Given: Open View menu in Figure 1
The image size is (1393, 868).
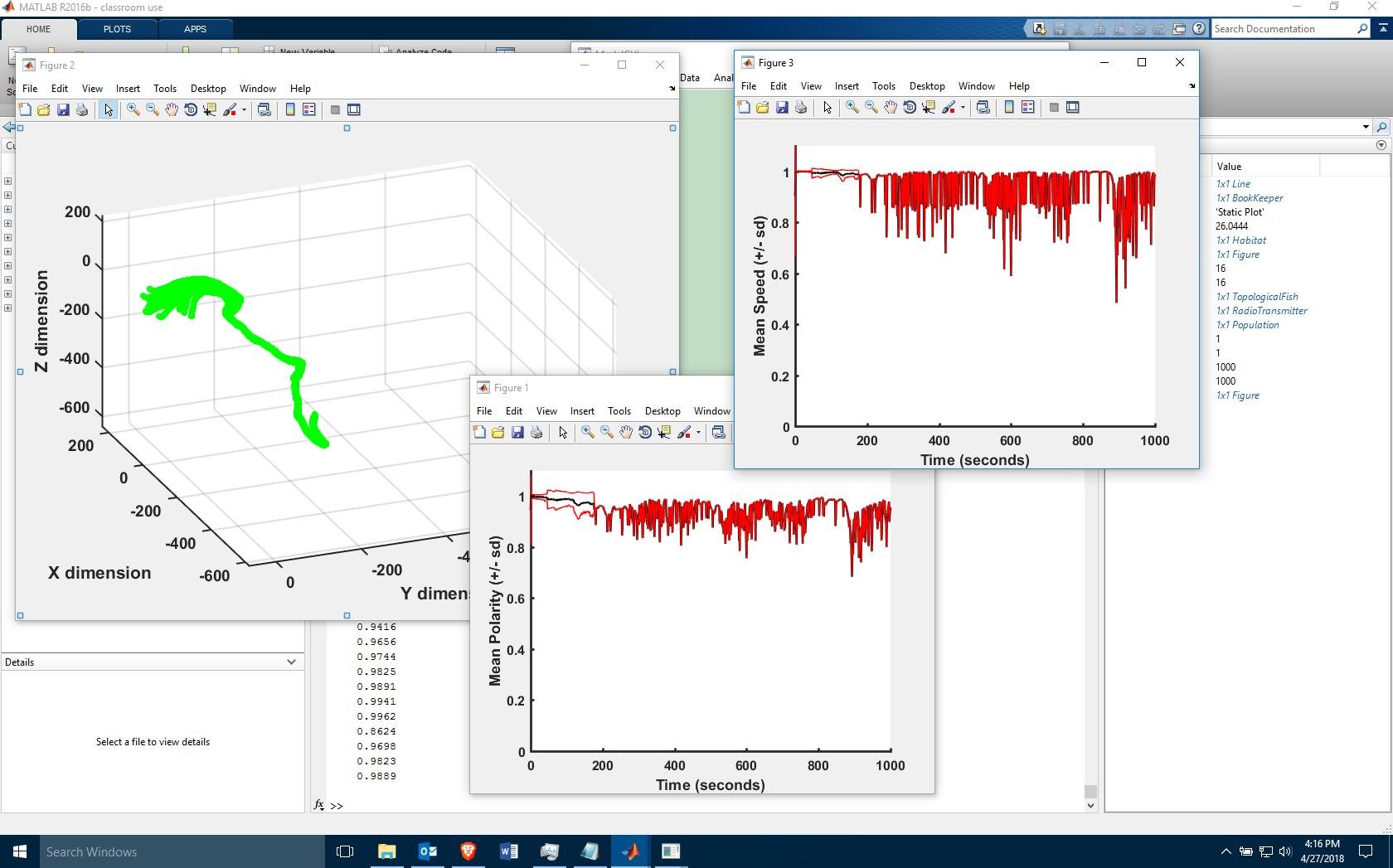Looking at the screenshot, I should [546, 411].
